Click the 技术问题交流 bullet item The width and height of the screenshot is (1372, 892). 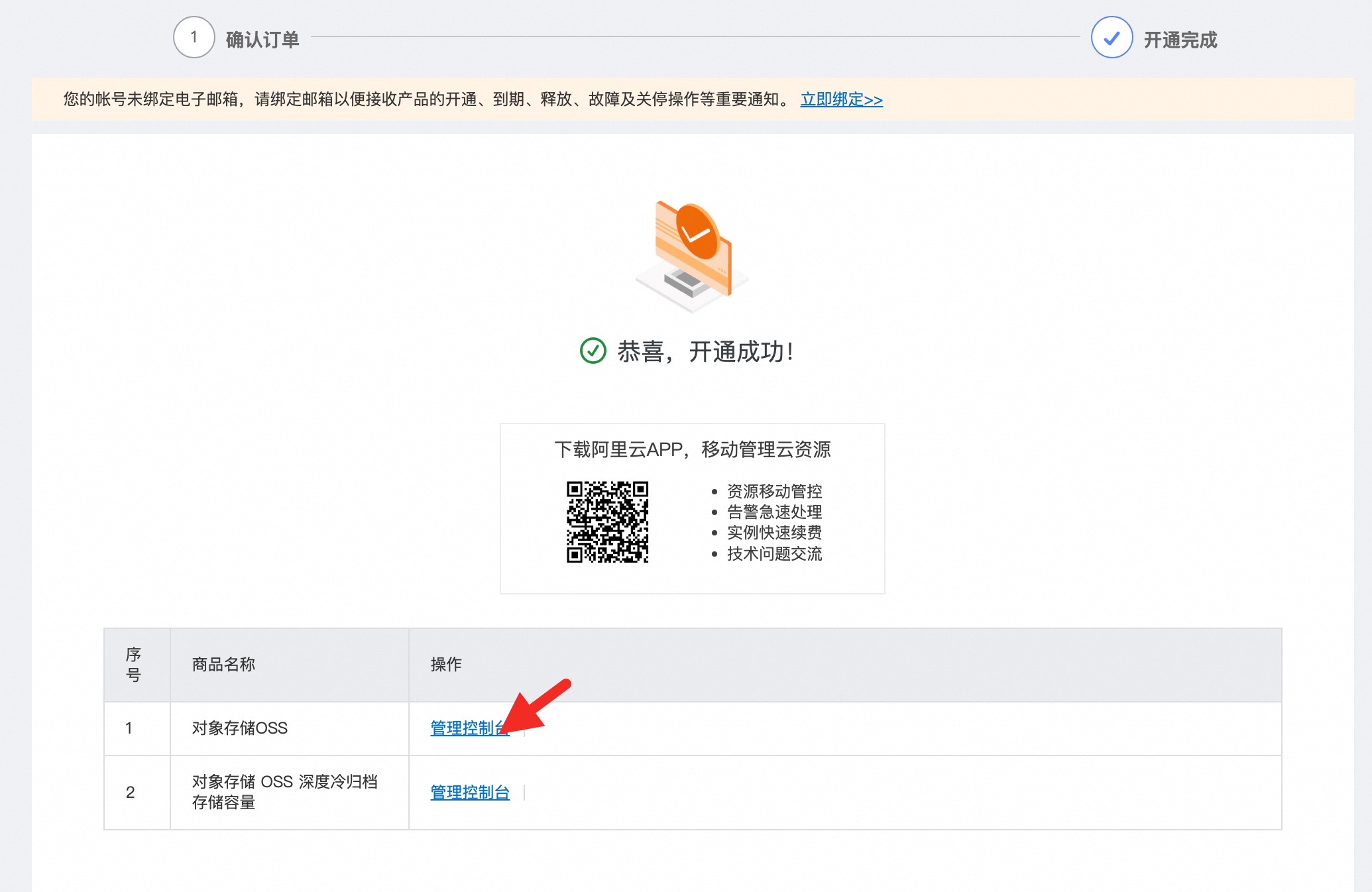click(774, 553)
